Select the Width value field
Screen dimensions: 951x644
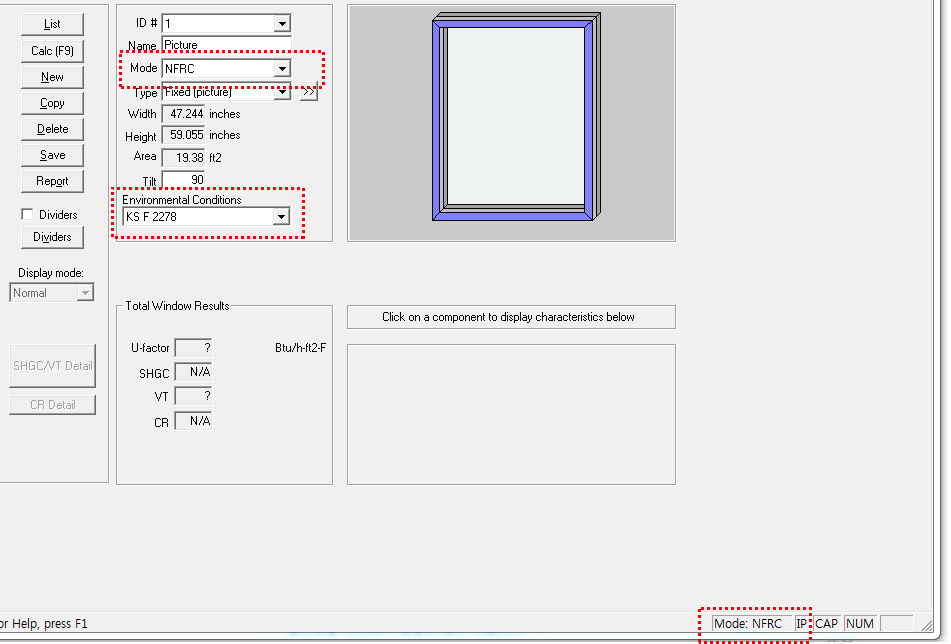183,114
